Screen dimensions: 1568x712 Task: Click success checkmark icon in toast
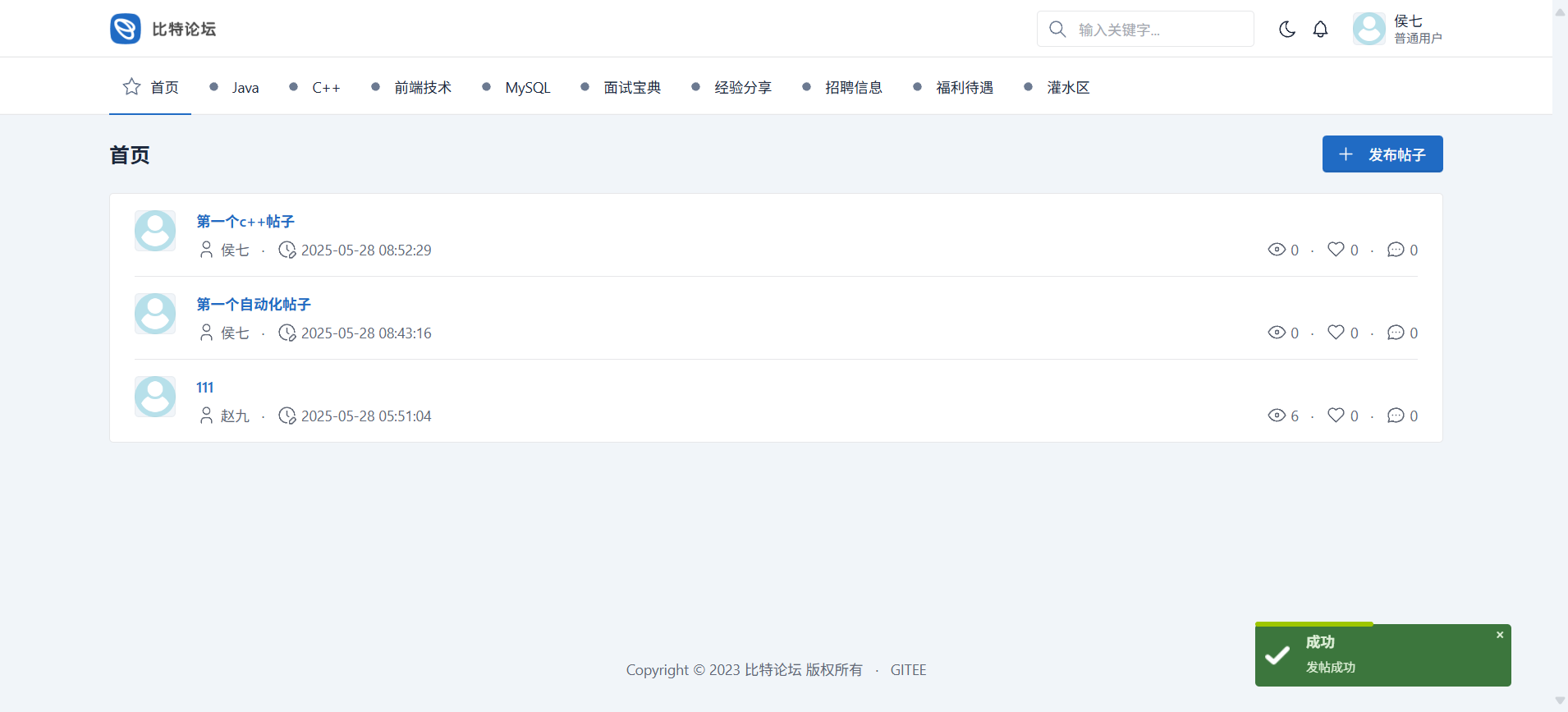(1277, 655)
